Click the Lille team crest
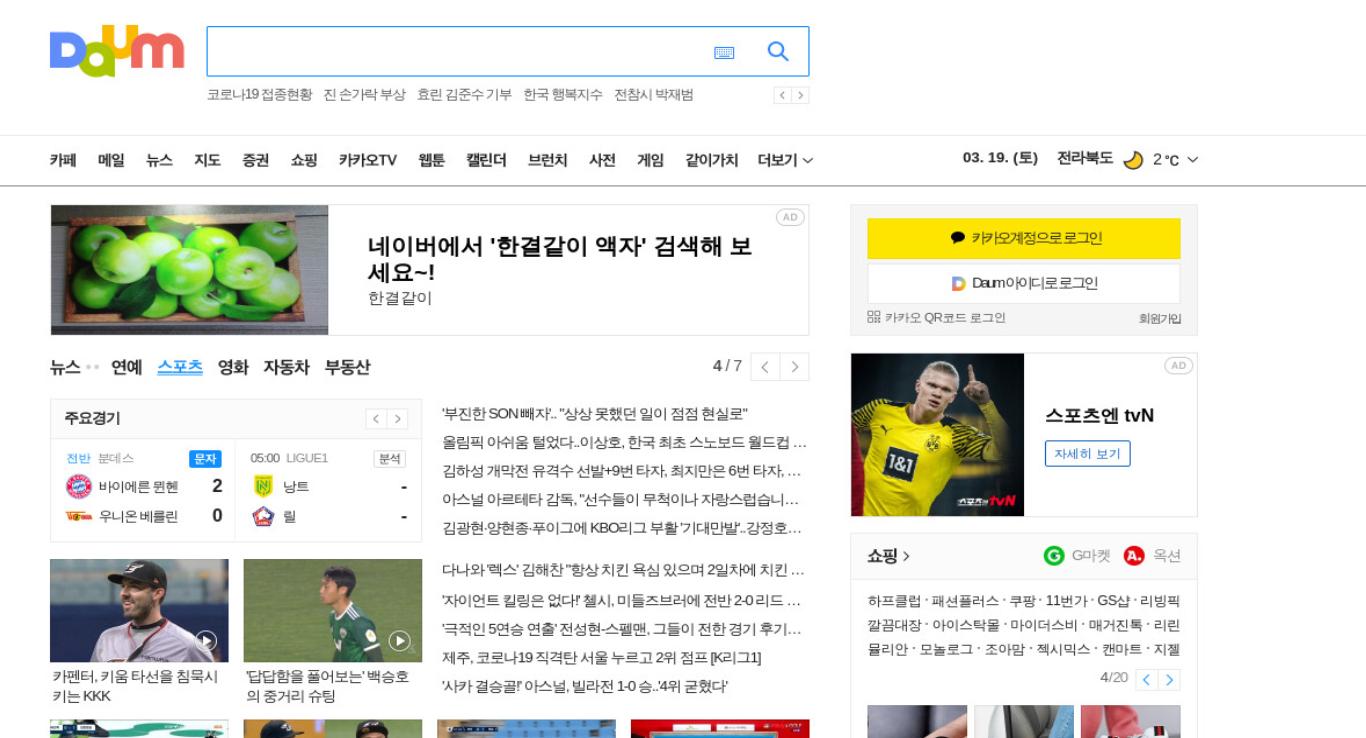This screenshot has height=738, width=1366. coord(263,516)
